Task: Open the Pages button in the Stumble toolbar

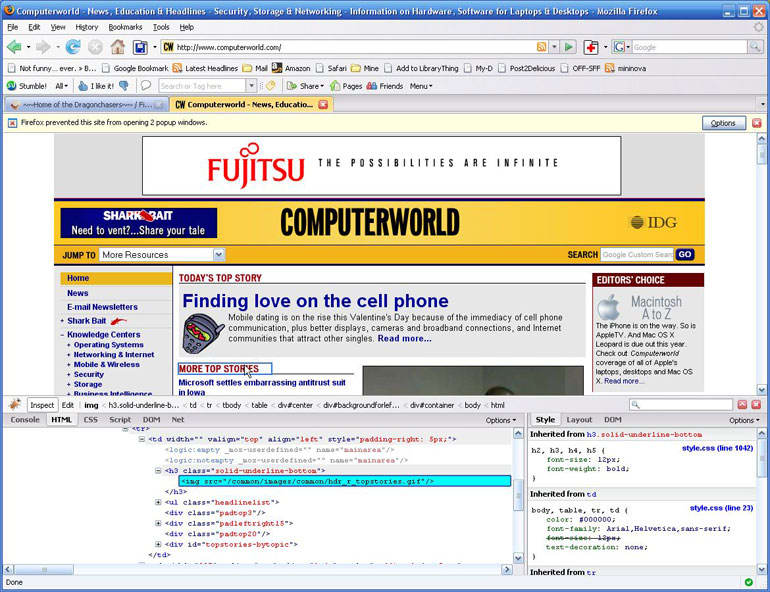Action: pos(346,86)
